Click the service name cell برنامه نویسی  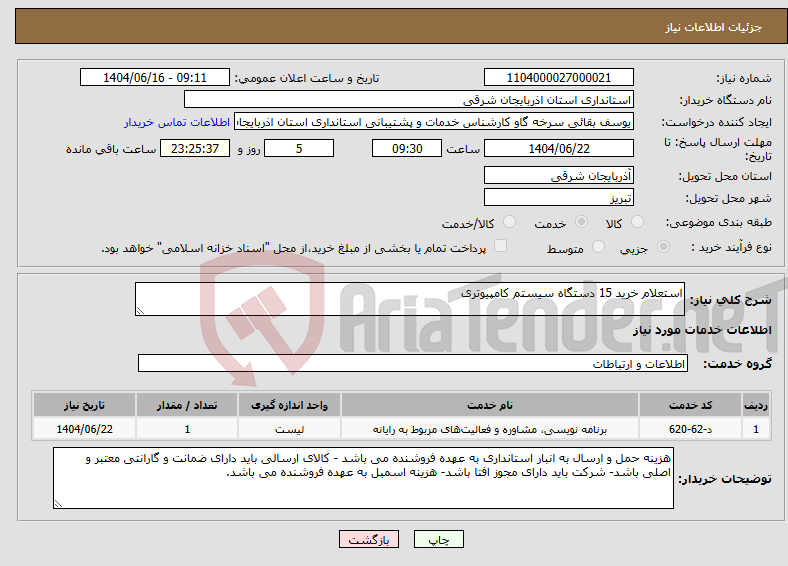click(x=489, y=429)
